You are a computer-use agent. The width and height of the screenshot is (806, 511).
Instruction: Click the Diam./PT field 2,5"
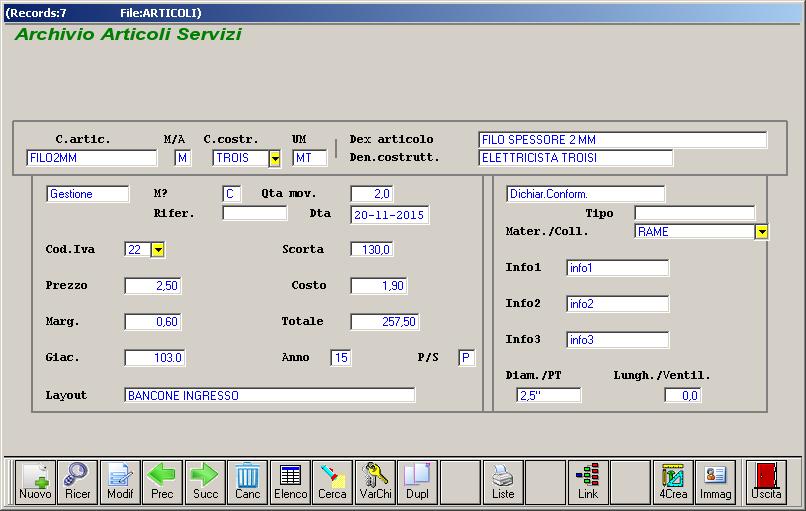548,395
